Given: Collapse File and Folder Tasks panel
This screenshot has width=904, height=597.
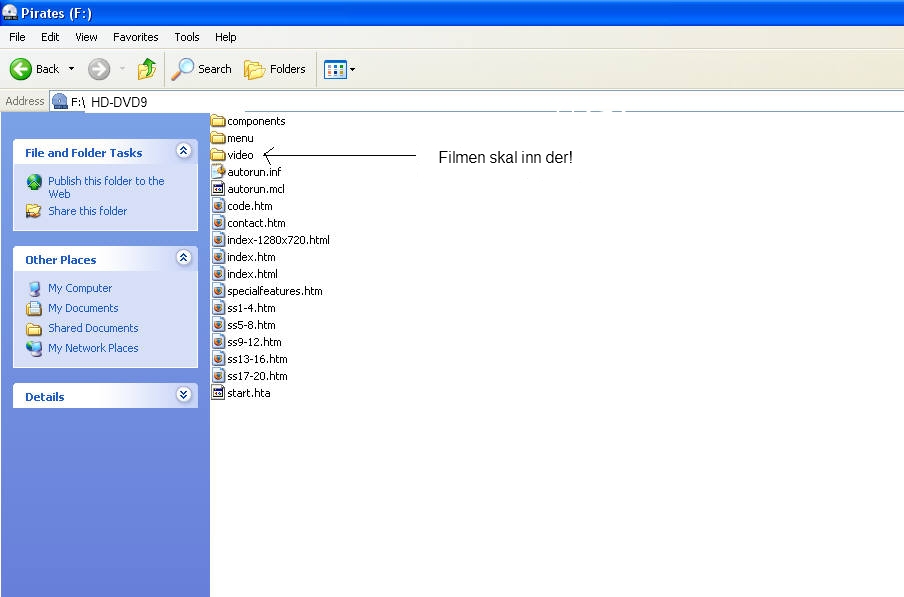Looking at the screenshot, I should [x=183, y=151].
